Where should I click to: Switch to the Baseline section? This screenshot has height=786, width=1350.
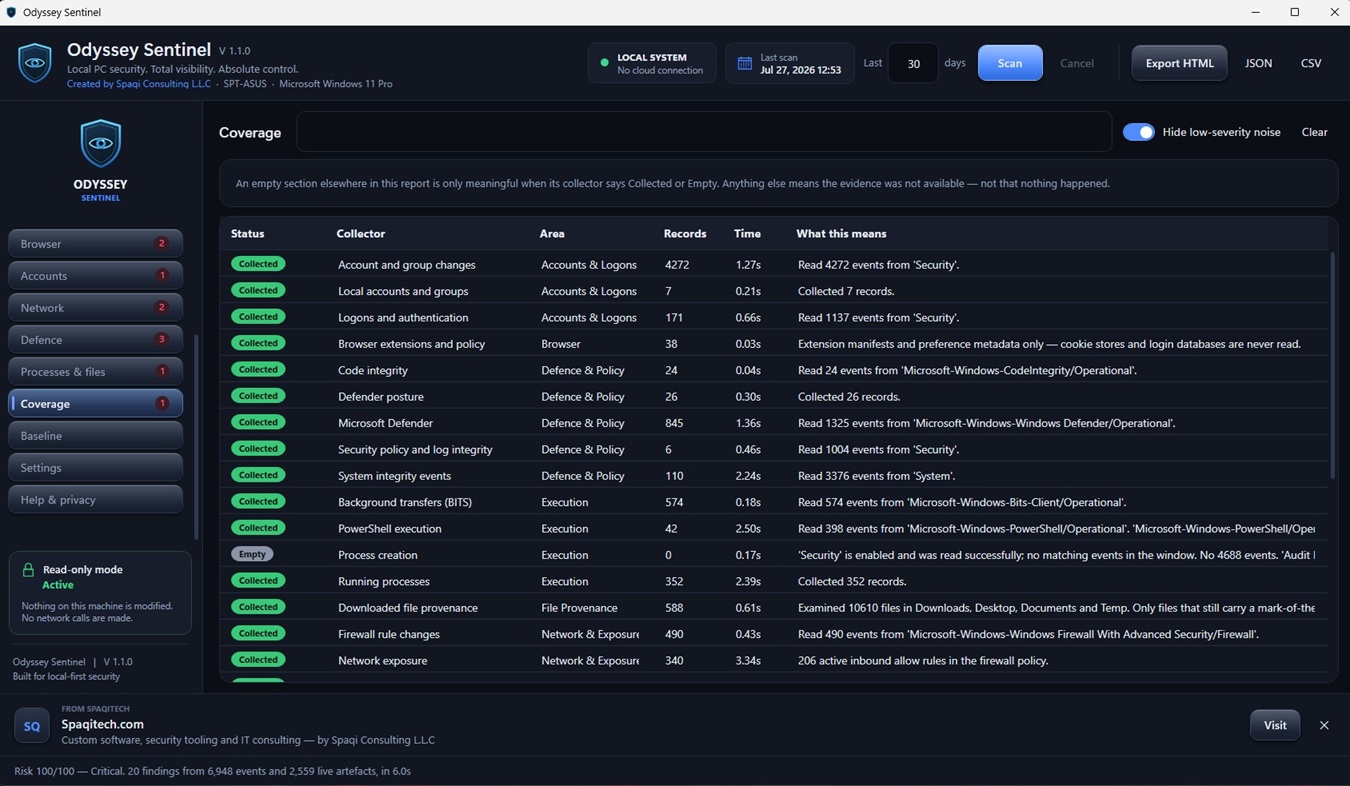(x=95, y=436)
